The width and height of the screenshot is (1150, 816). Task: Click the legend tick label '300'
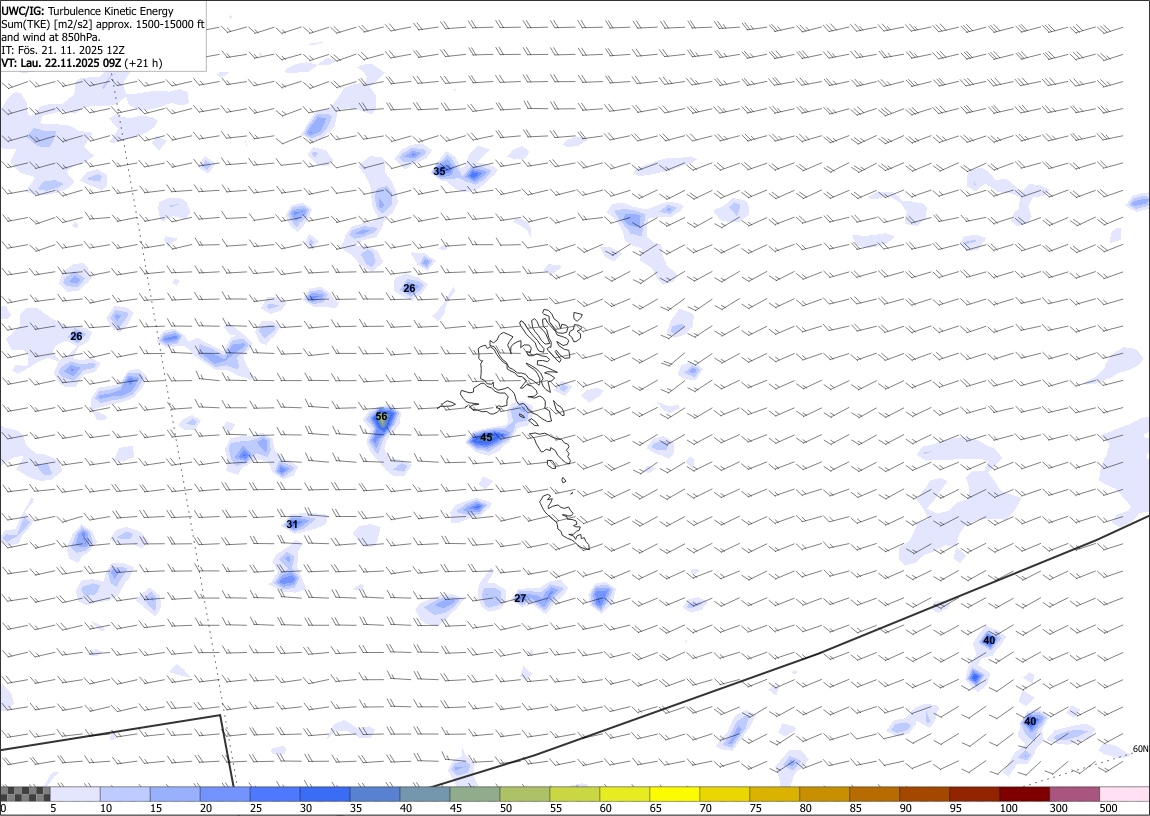(x=1058, y=808)
